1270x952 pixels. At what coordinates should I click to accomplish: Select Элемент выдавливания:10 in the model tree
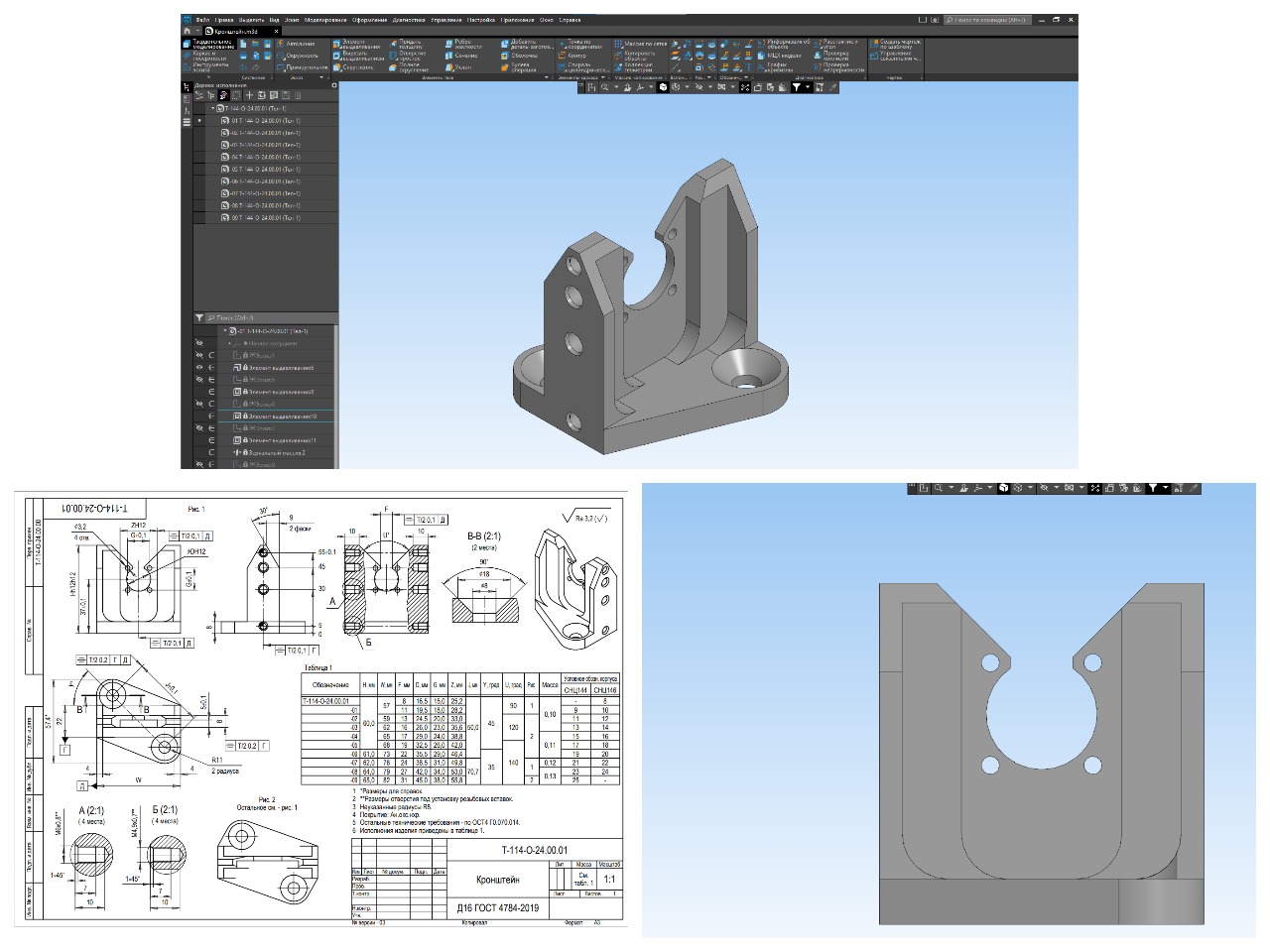(275, 416)
